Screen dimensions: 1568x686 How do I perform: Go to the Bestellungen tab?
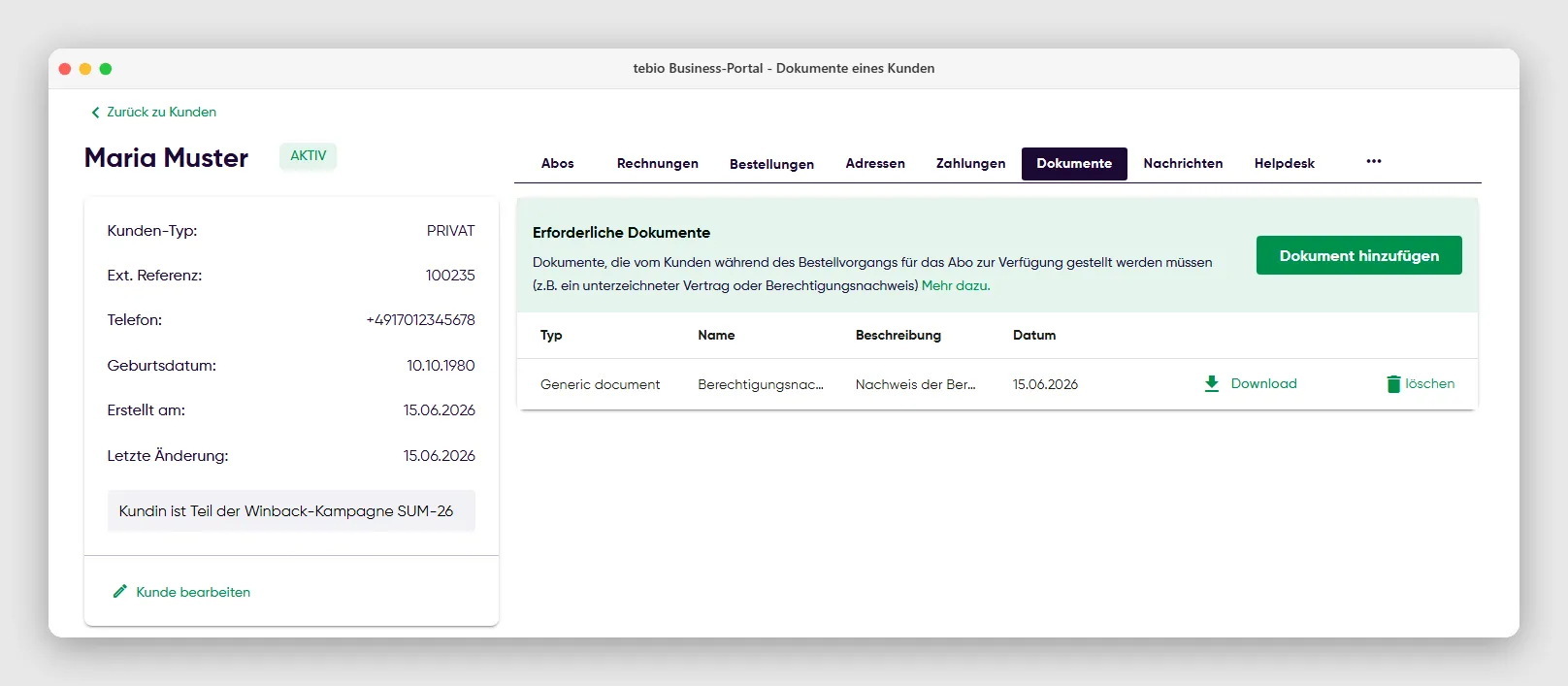point(771,164)
